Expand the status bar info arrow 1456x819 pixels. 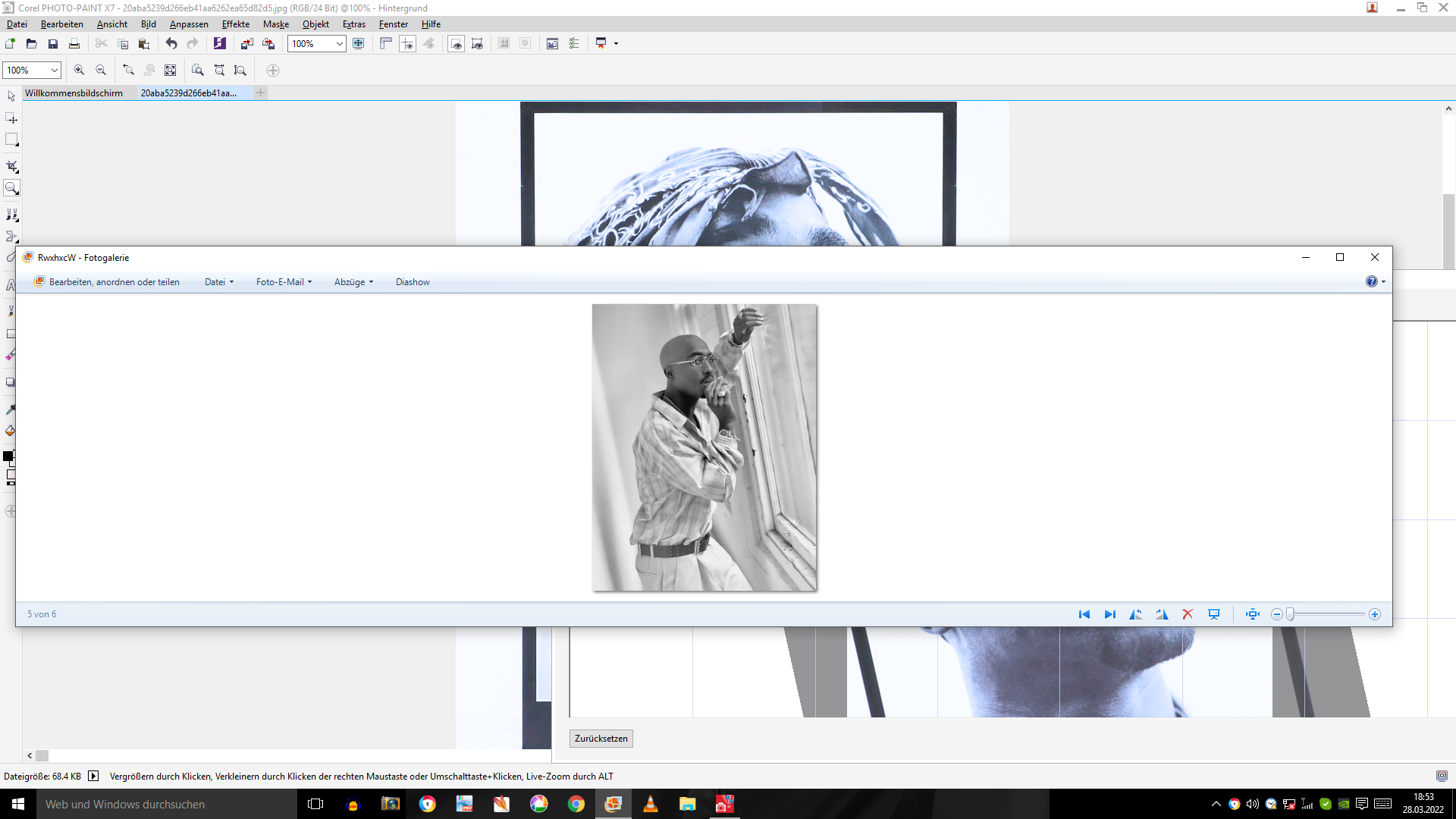(93, 776)
